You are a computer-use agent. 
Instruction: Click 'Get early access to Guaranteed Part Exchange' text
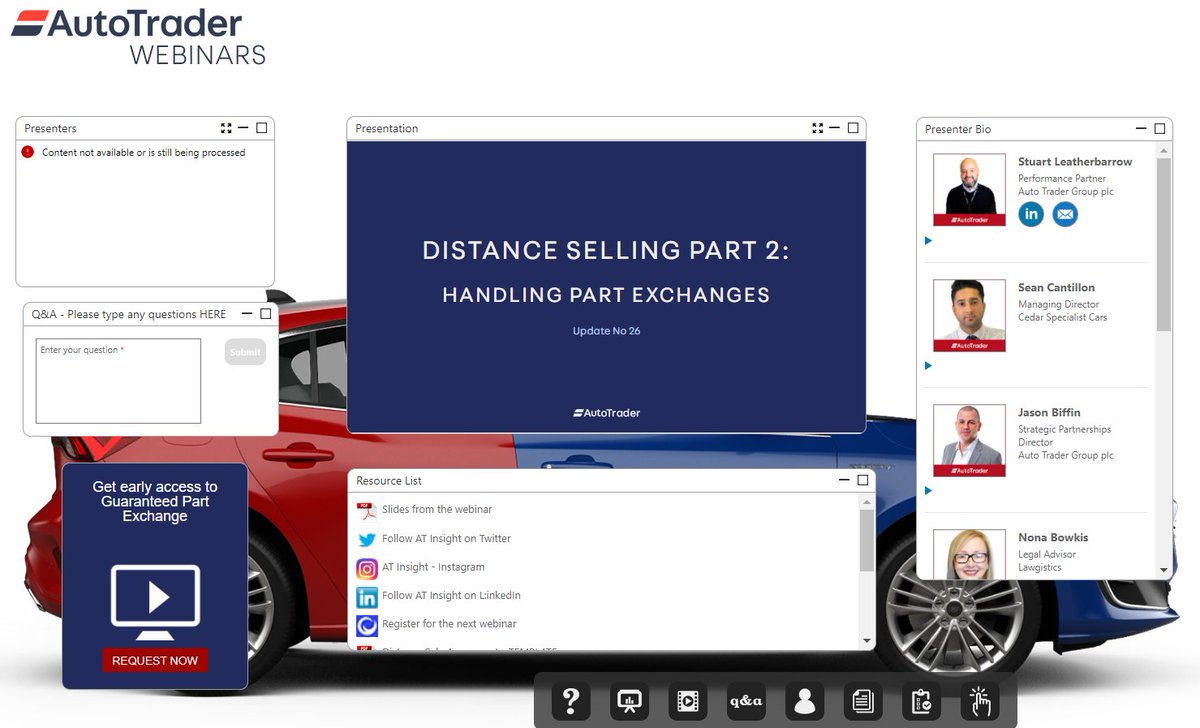[155, 502]
